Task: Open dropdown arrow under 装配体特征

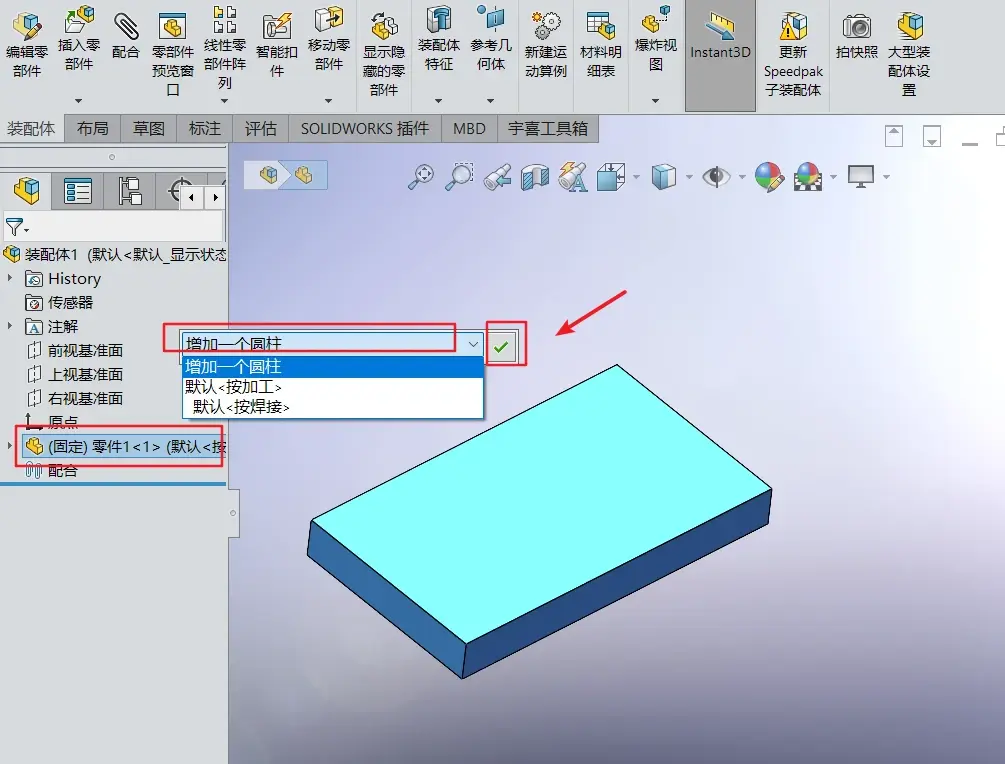Action: coord(439,101)
